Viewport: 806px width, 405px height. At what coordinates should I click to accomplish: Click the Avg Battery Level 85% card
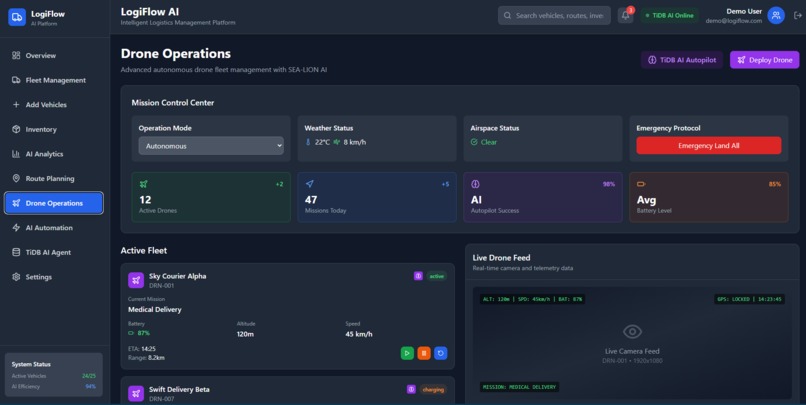709,197
